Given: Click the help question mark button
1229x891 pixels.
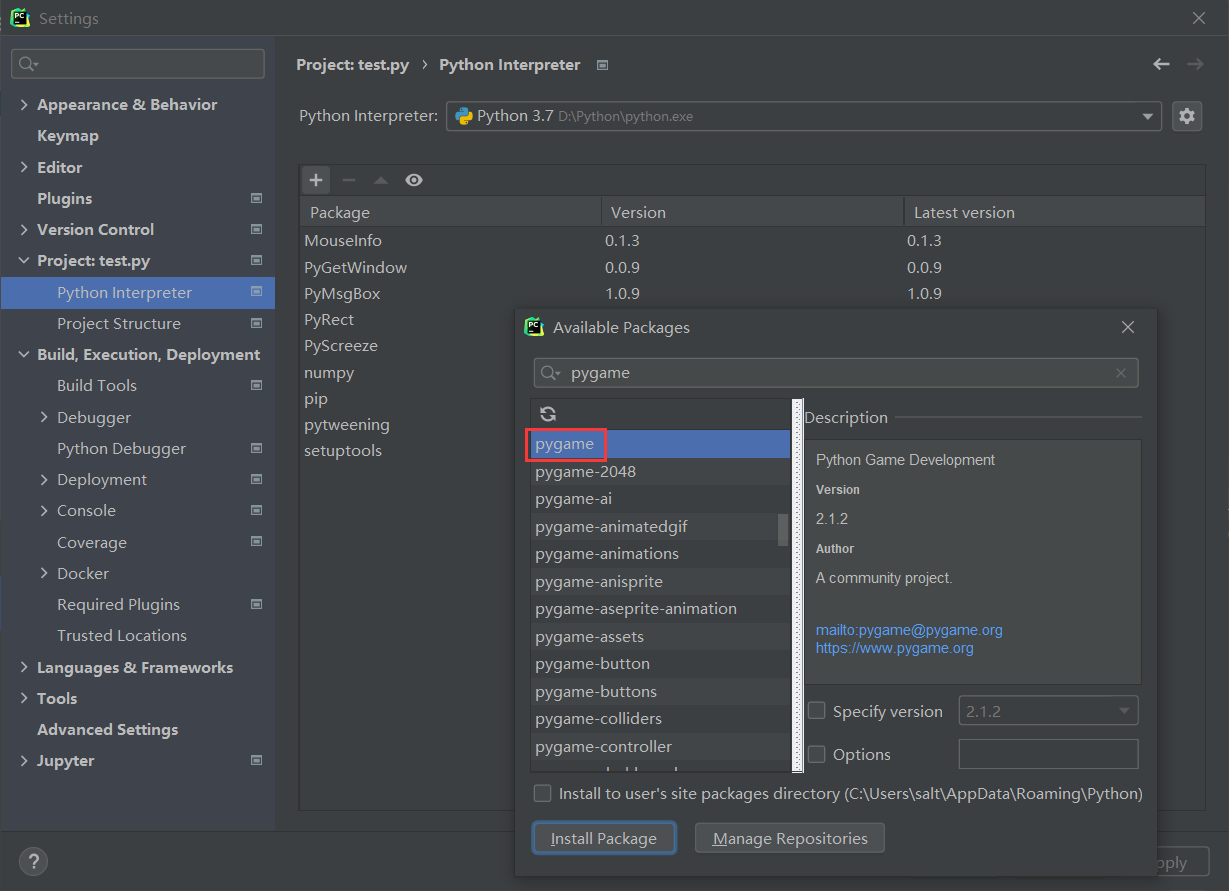Looking at the screenshot, I should (x=33, y=861).
